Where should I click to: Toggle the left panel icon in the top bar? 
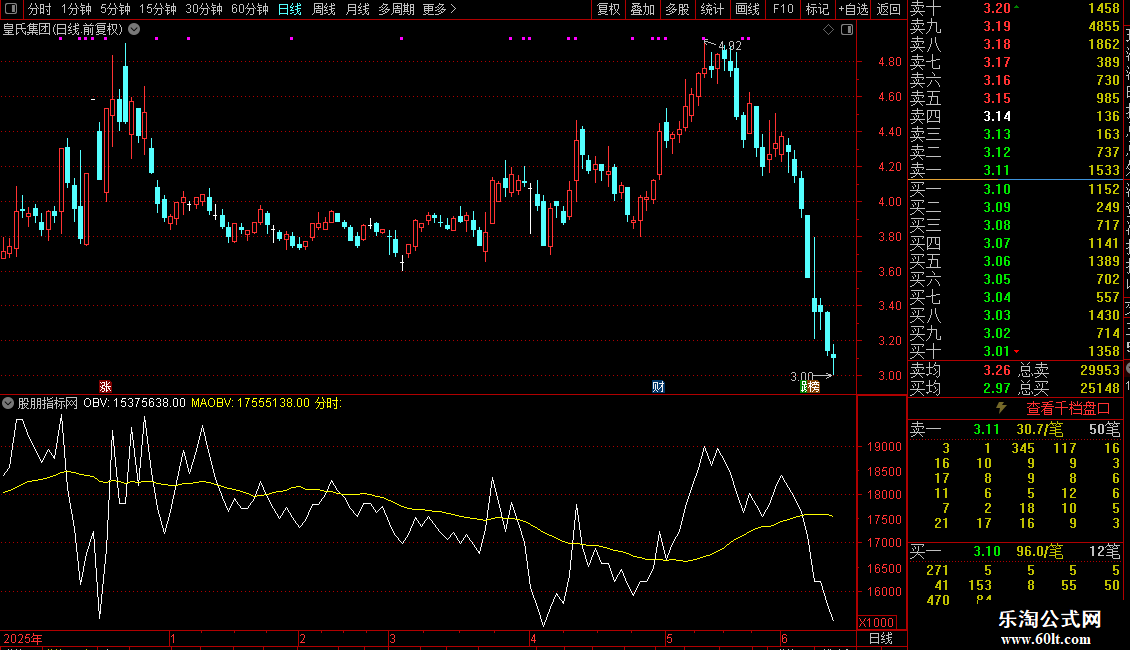tap(11, 9)
